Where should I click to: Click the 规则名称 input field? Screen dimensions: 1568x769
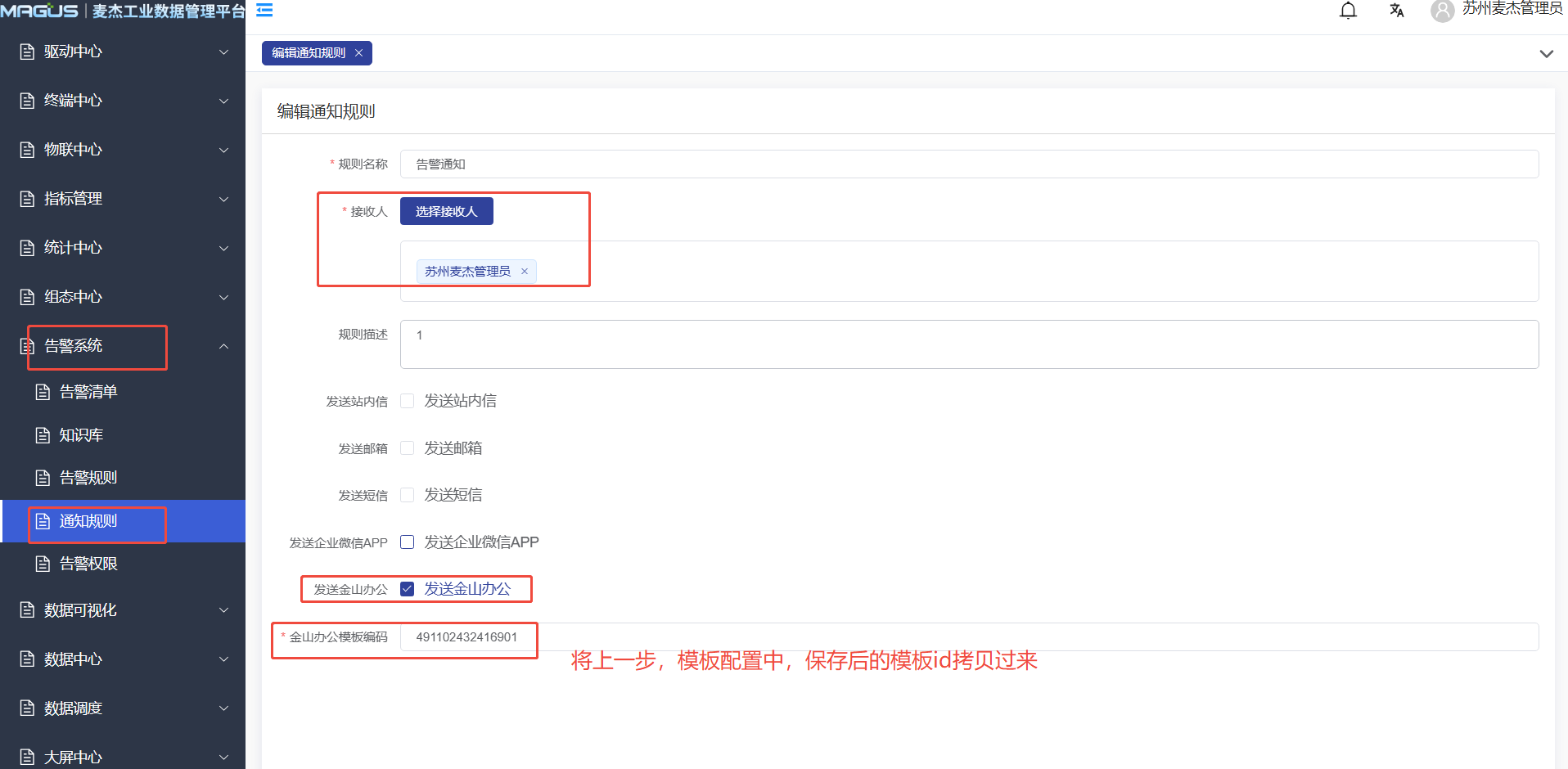[969, 164]
